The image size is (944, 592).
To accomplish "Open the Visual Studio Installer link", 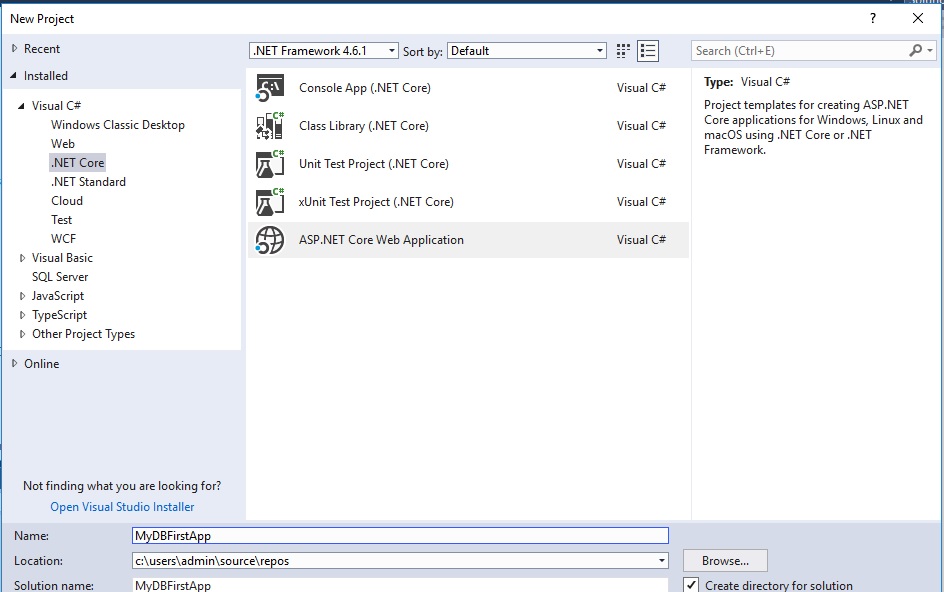I will pyautogui.click(x=122, y=506).
